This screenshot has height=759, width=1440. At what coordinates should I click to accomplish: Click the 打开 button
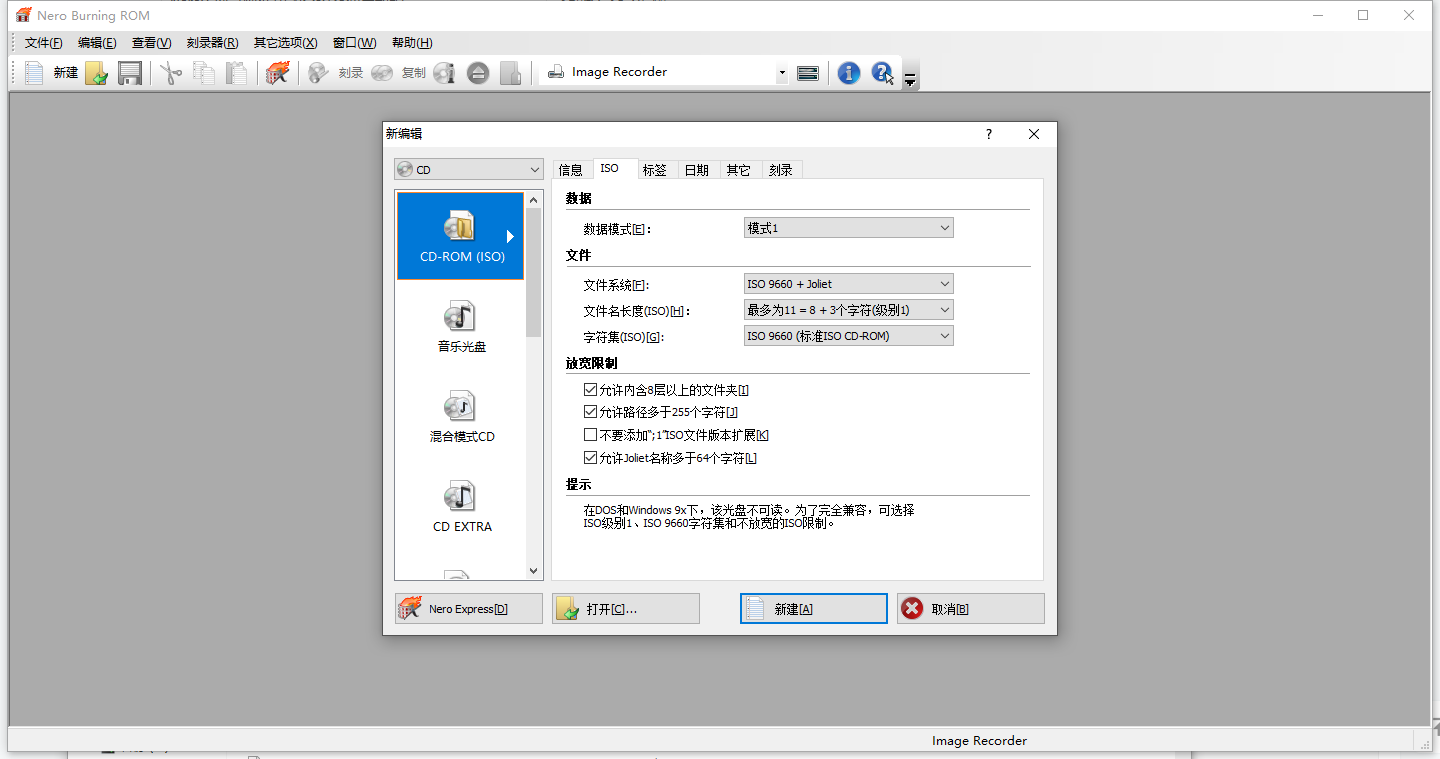(626, 609)
